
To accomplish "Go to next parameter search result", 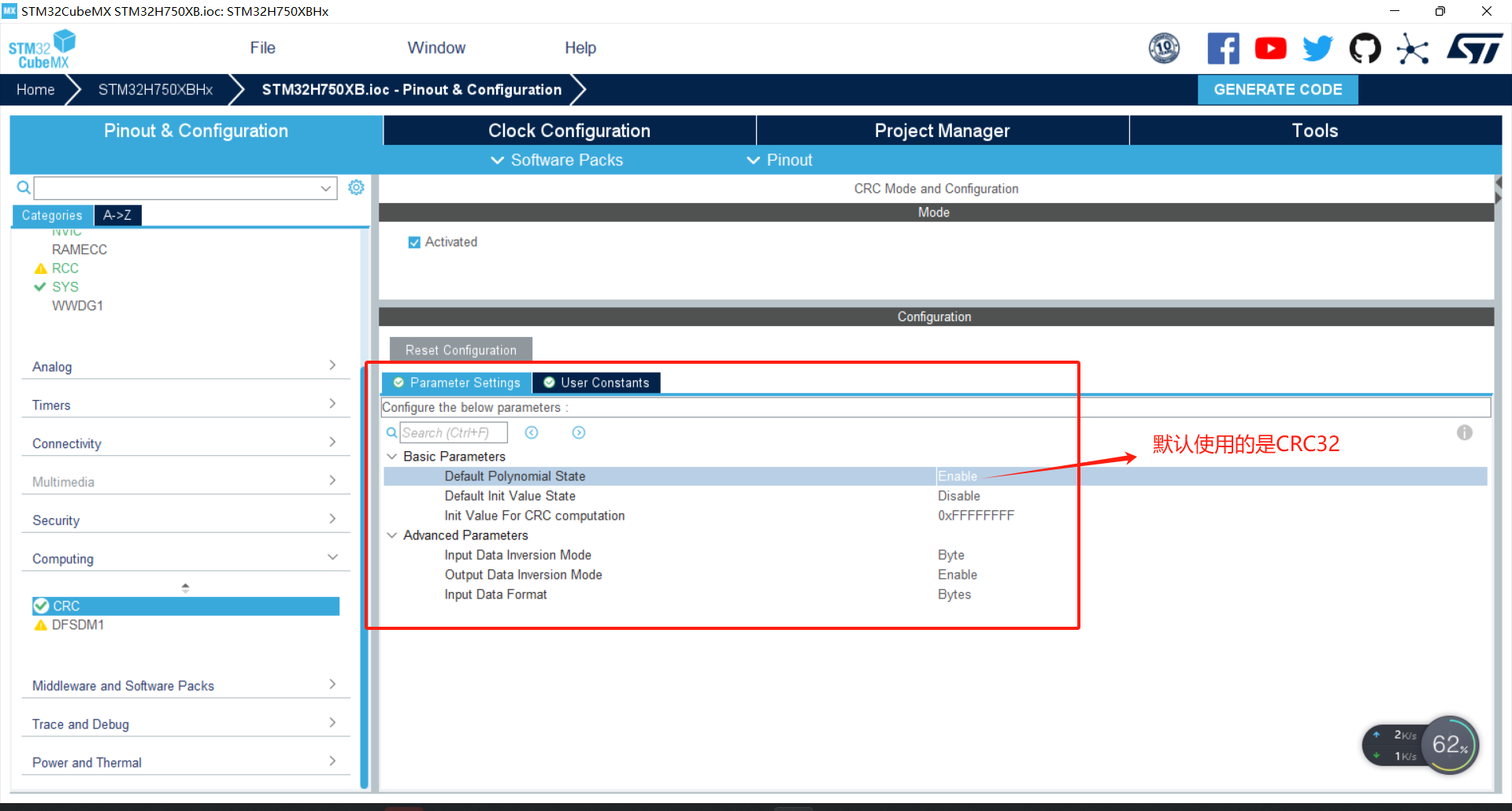I will tap(579, 432).
